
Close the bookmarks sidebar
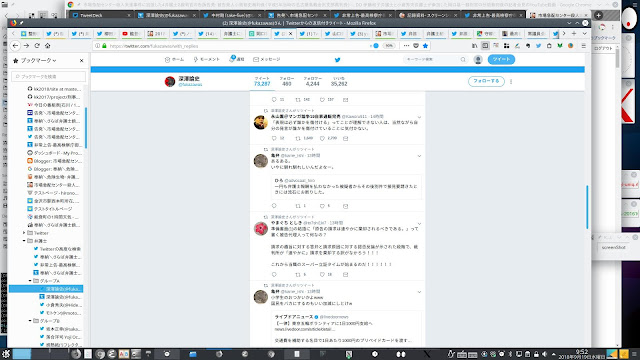pyautogui.click(x=81, y=60)
